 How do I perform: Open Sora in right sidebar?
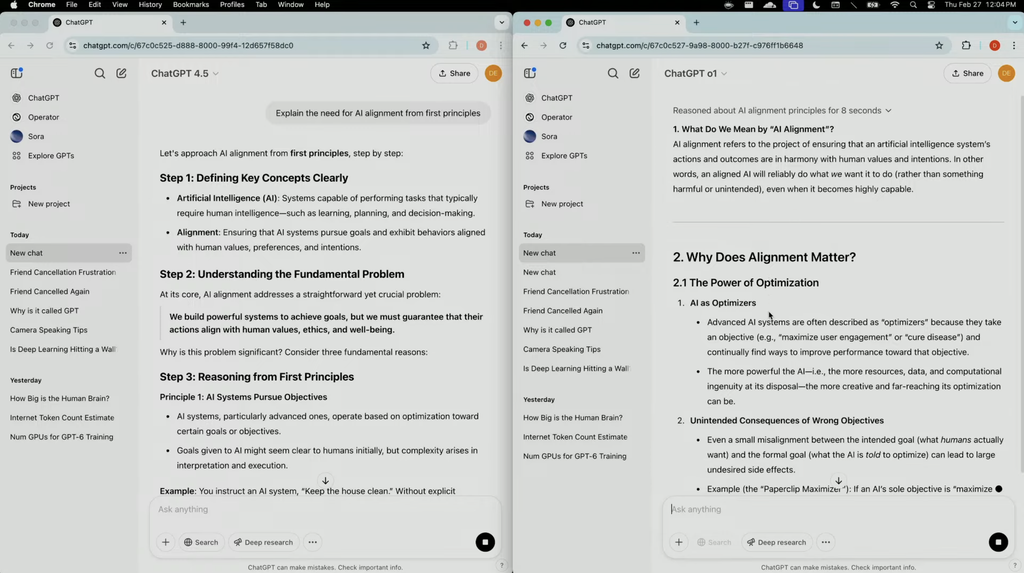coord(549,137)
